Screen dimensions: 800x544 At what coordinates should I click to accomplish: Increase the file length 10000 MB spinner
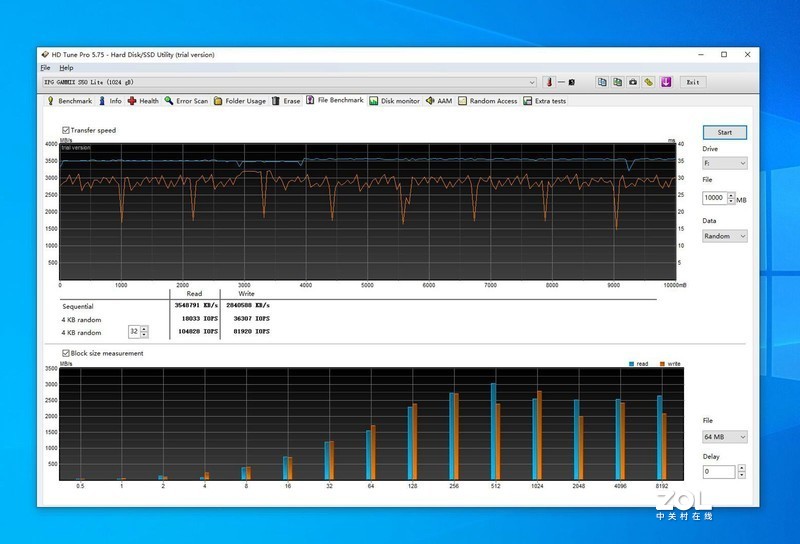point(731,195)
